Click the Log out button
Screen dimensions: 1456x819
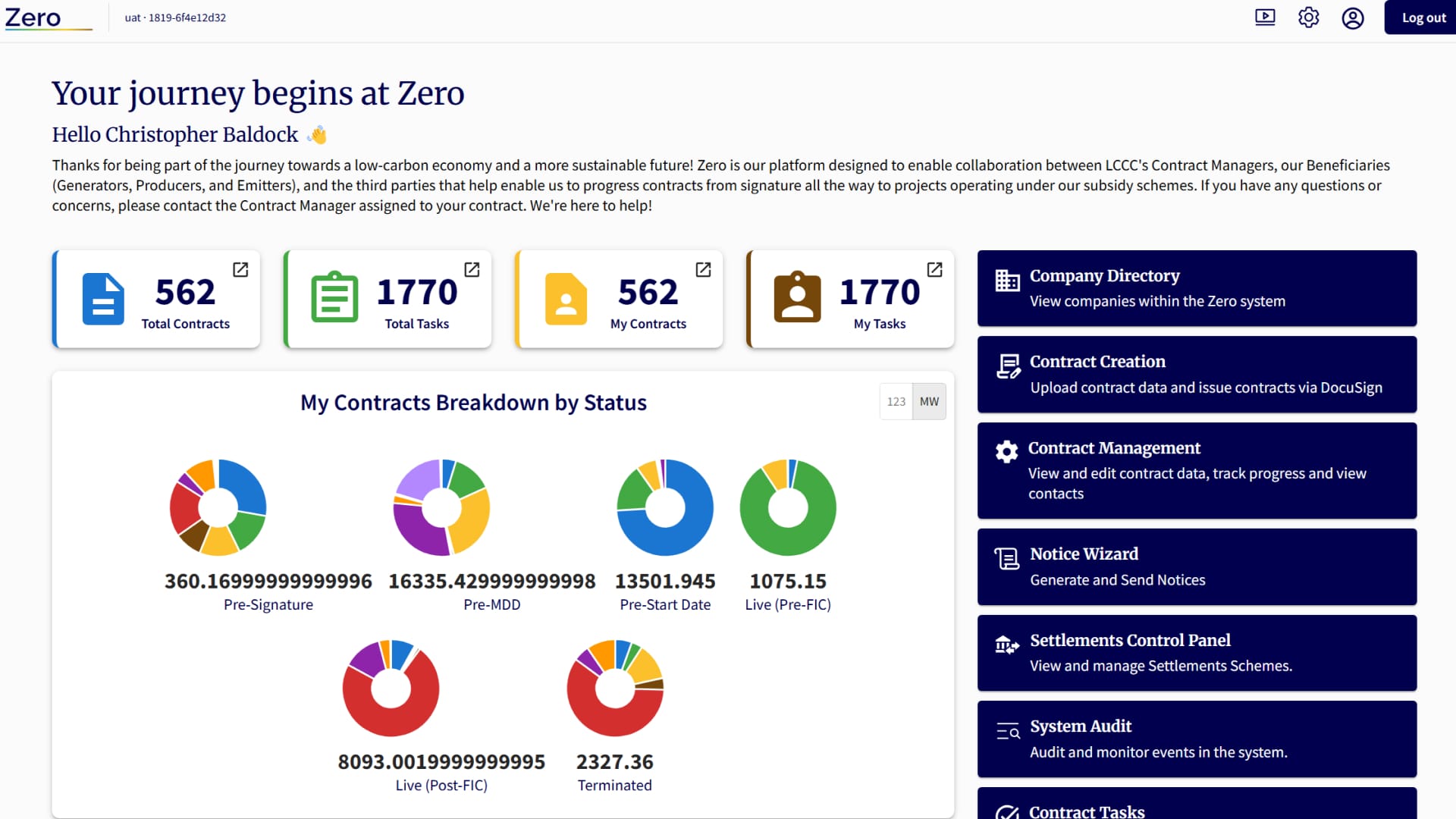coord(1423,17)
